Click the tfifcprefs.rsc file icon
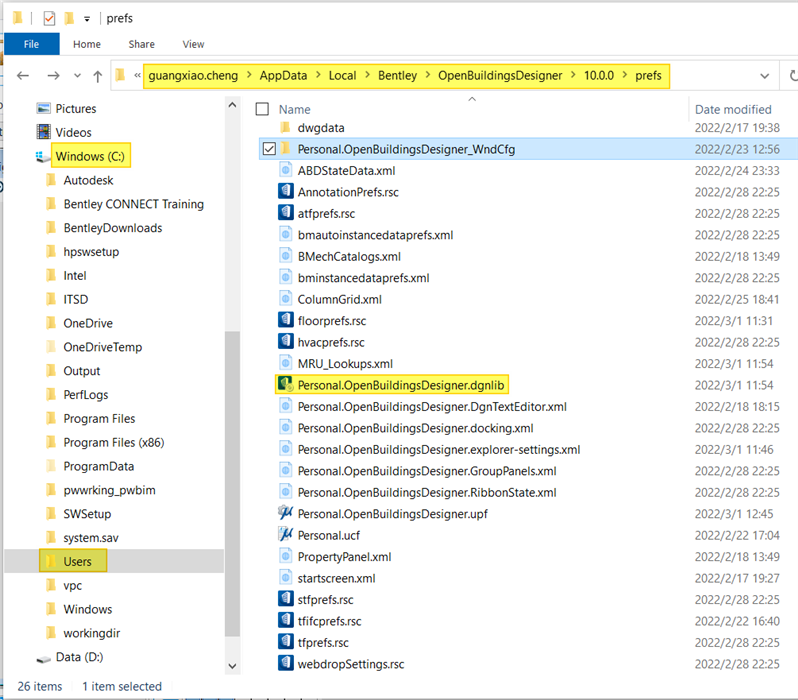The width and height of the screenshot is (798, 700). click(286, 620)
